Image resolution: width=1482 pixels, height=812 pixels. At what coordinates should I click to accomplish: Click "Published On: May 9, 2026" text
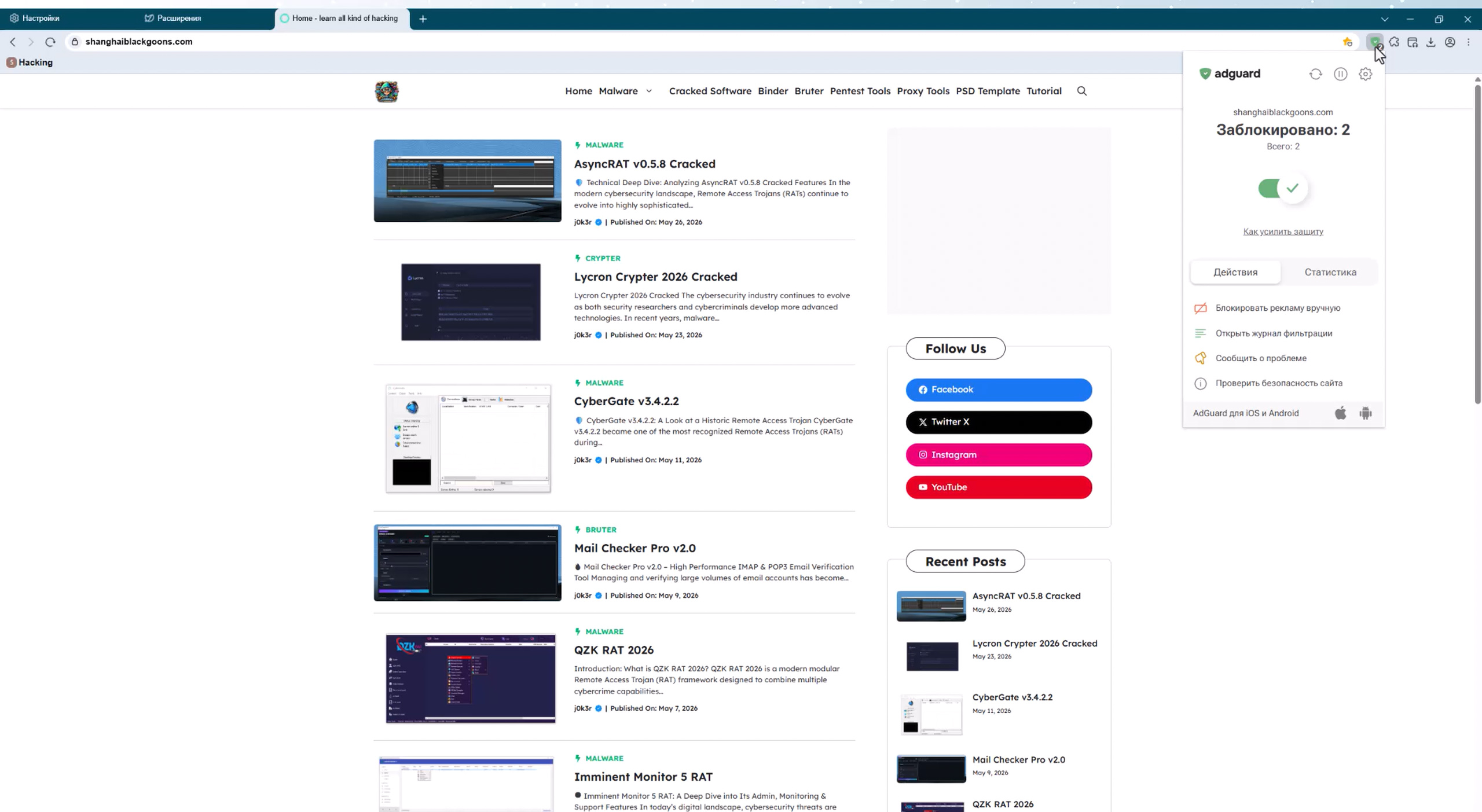[654, 596]
